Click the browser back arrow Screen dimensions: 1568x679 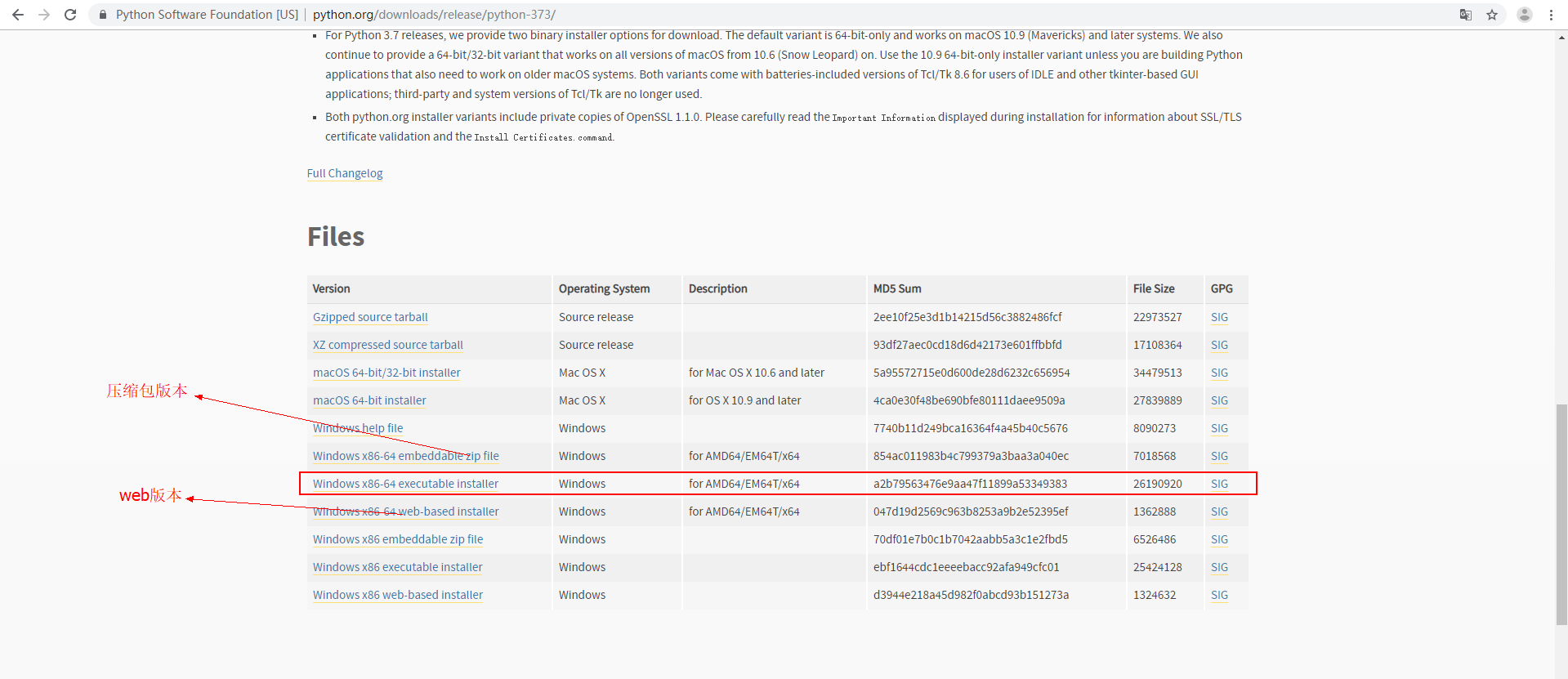tap(18, 15)
